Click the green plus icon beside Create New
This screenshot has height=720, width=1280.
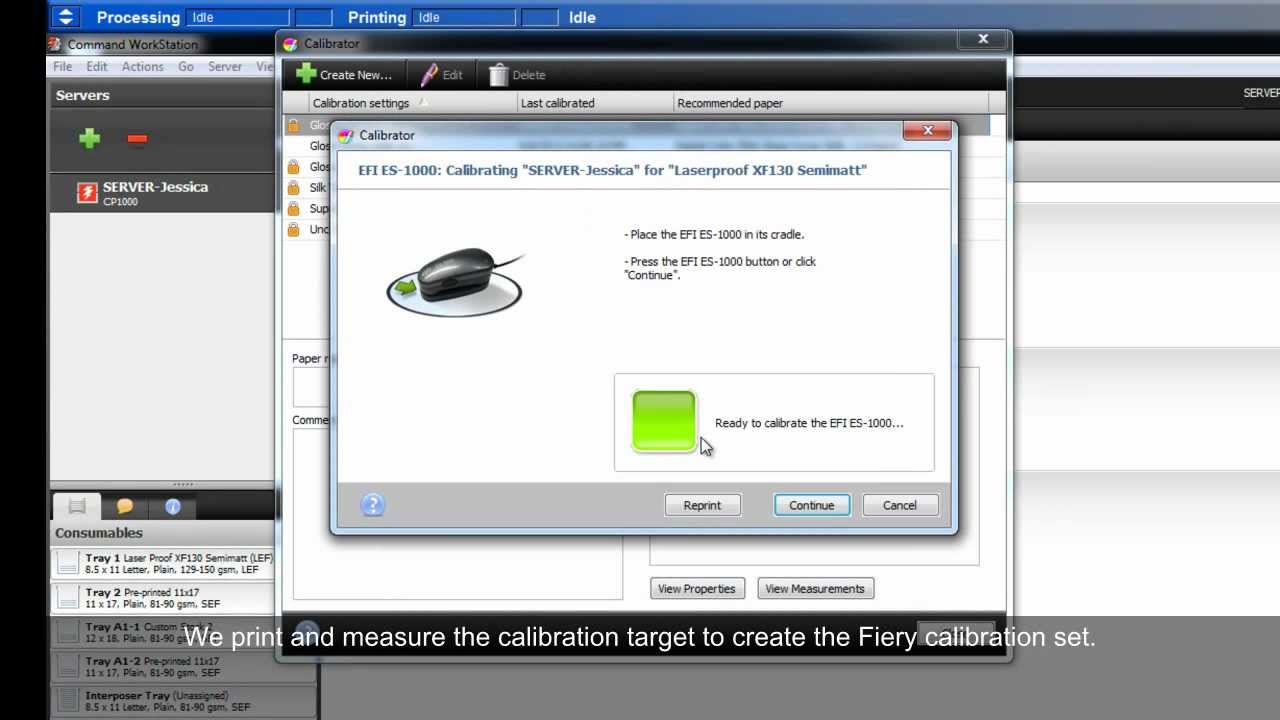click(x=306, y=74)
